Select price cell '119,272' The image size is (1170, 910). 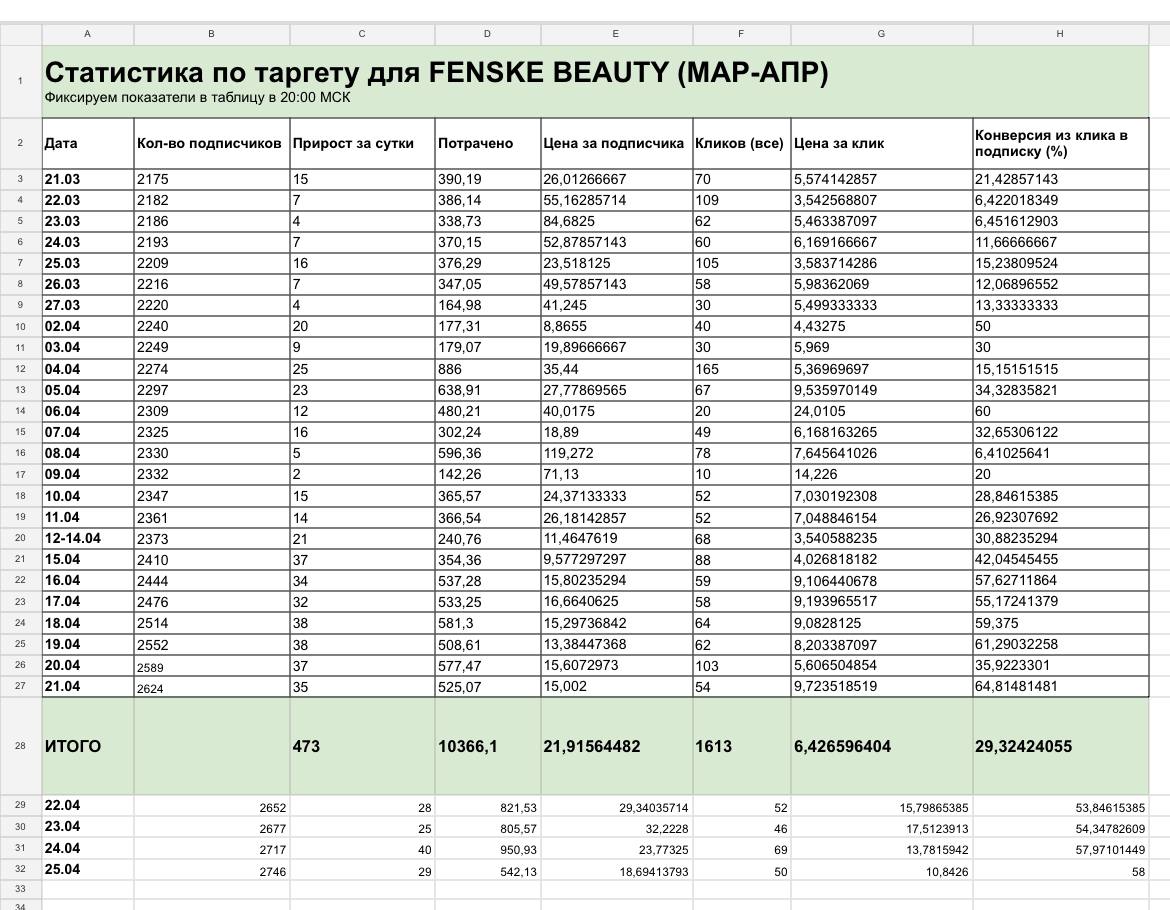[x=616, y=453]
